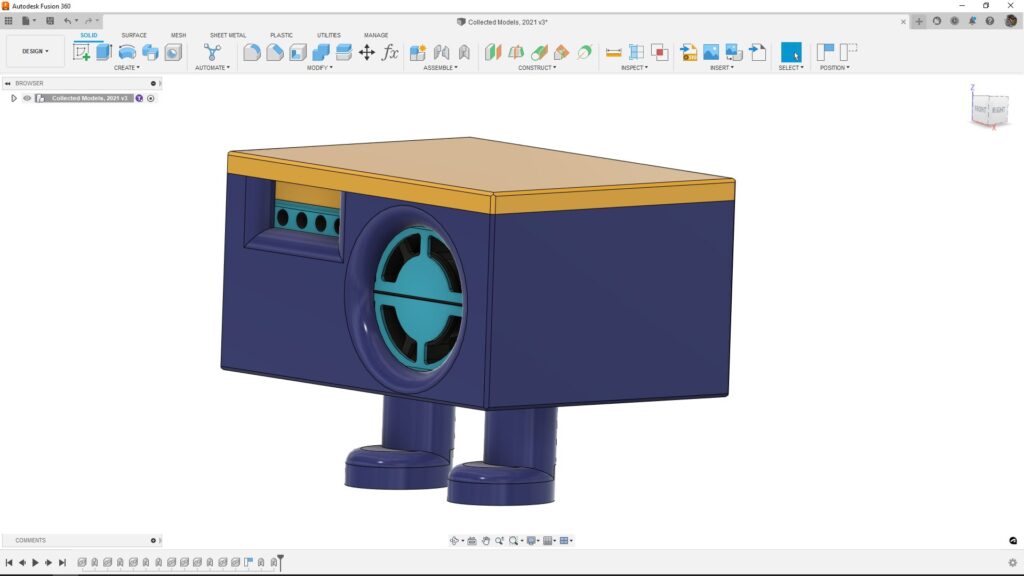
Task: Save the design with Save icon
Action: pos(50,21)
